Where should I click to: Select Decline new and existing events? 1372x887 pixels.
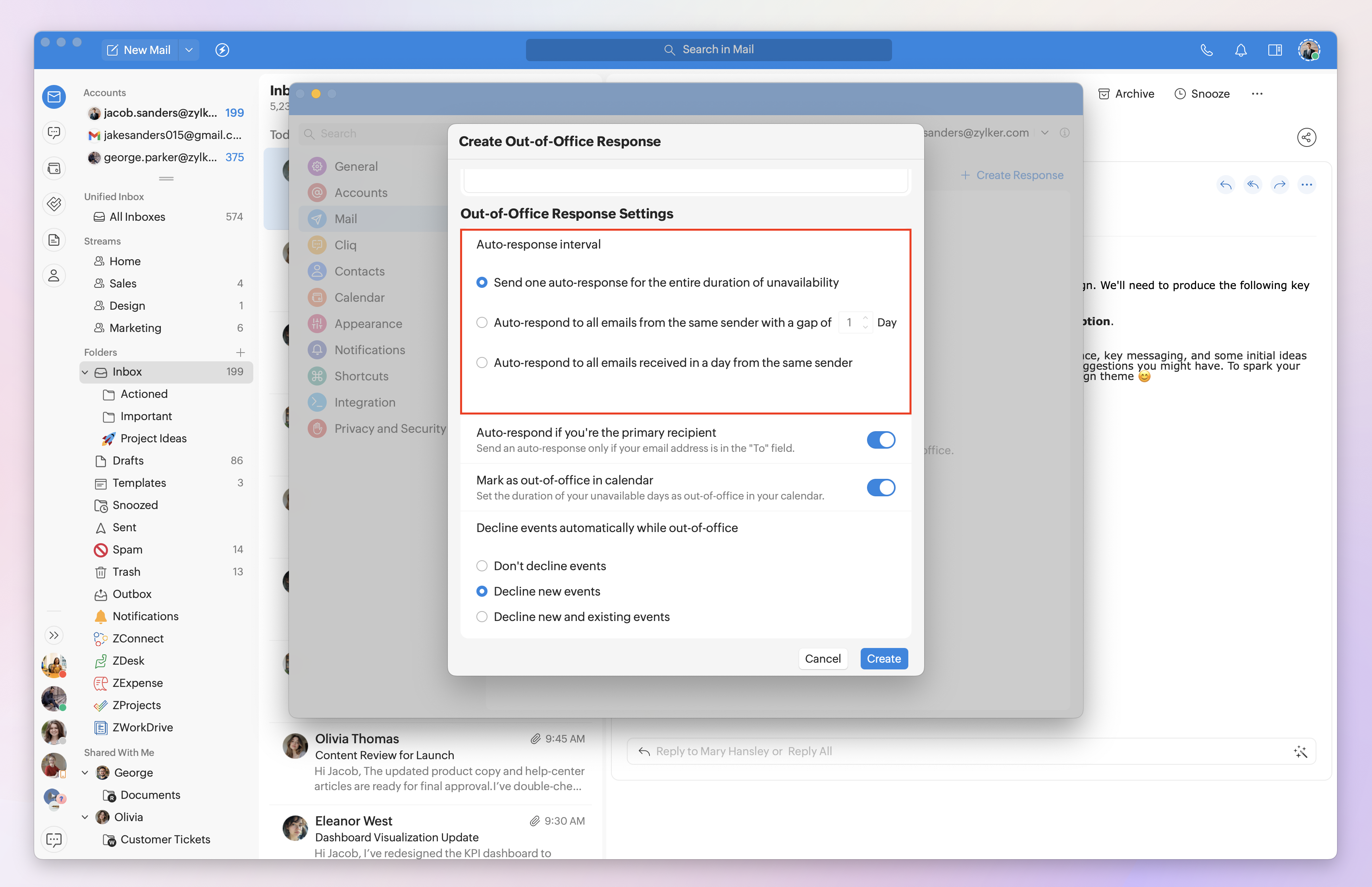coord(482,617)
